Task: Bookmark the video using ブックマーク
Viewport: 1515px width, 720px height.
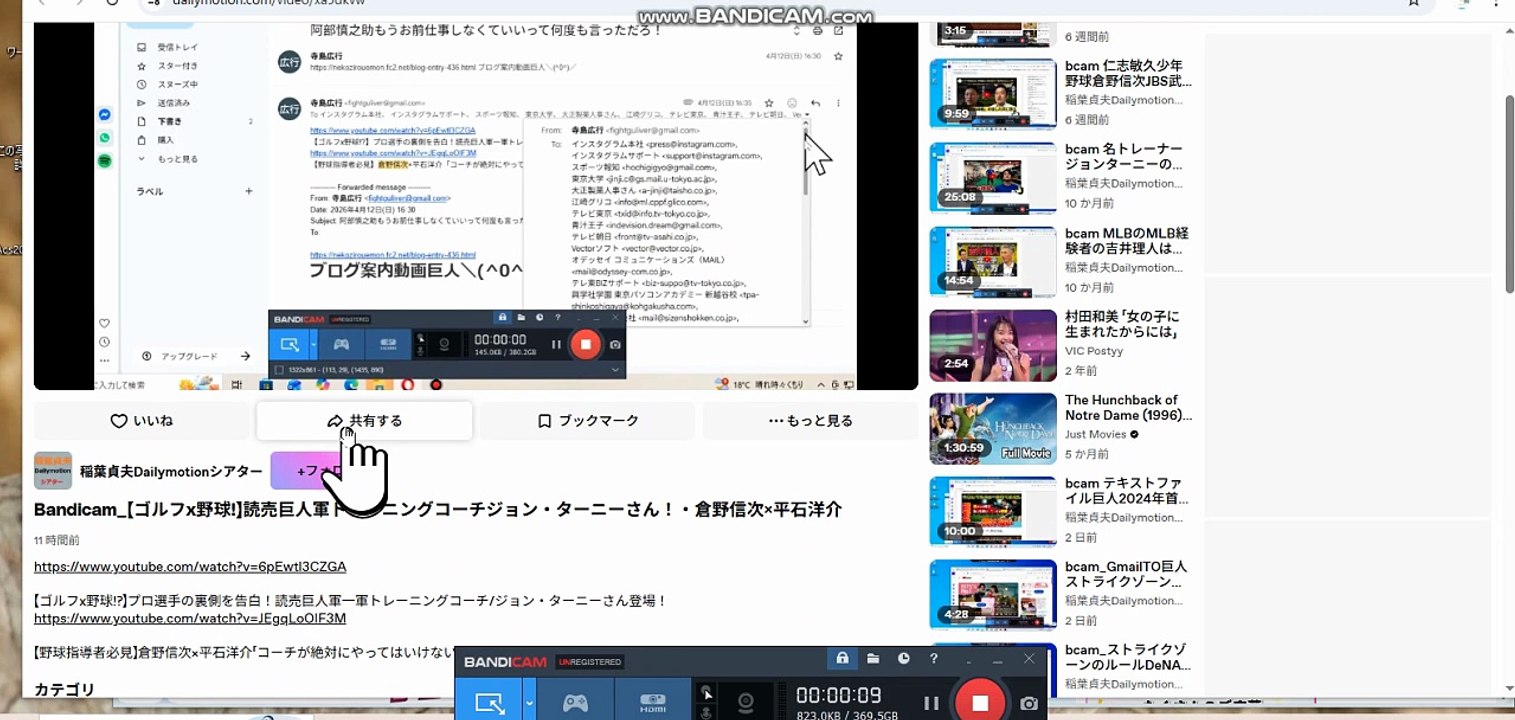Action: pyautogui.click(x=587, y=421)
